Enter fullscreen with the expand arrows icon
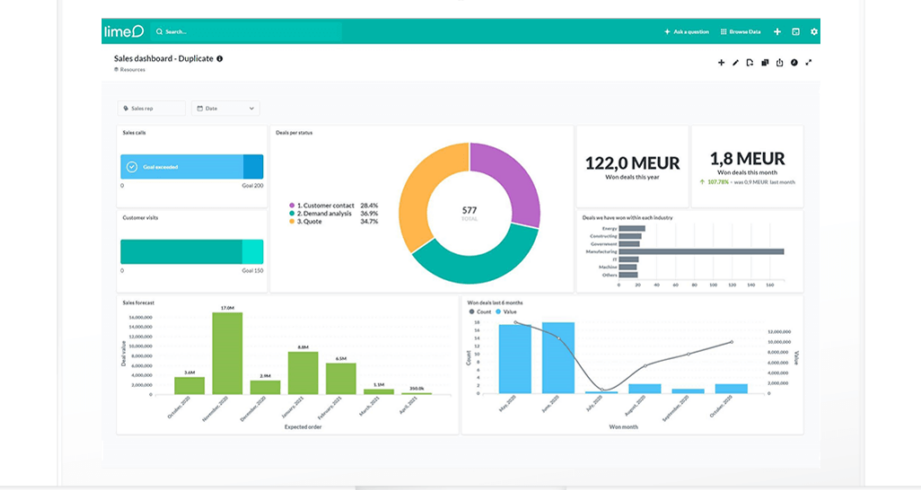Screen dimensions: 921x490 click(809, 63)
